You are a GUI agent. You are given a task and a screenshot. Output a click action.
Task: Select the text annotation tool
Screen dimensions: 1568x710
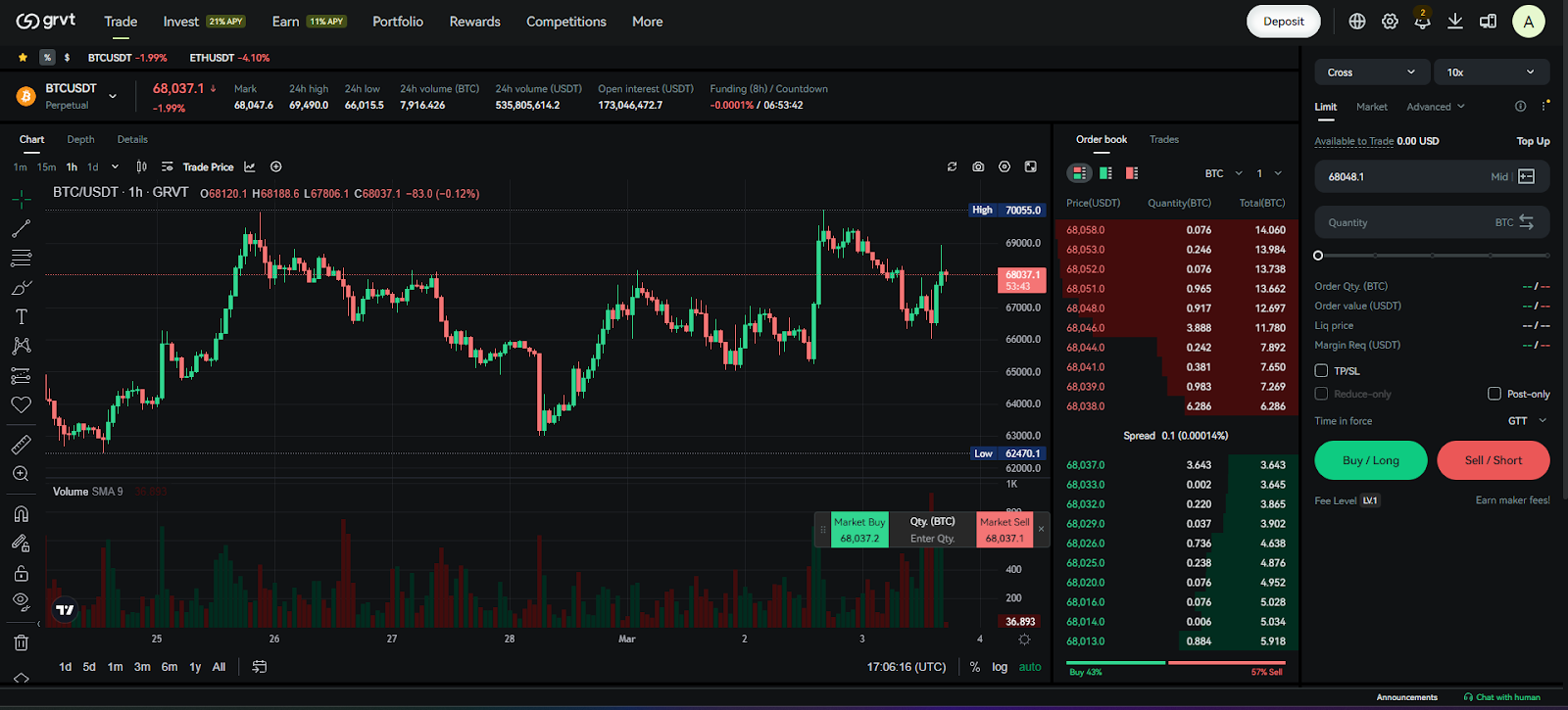click(x=21, y=317)
